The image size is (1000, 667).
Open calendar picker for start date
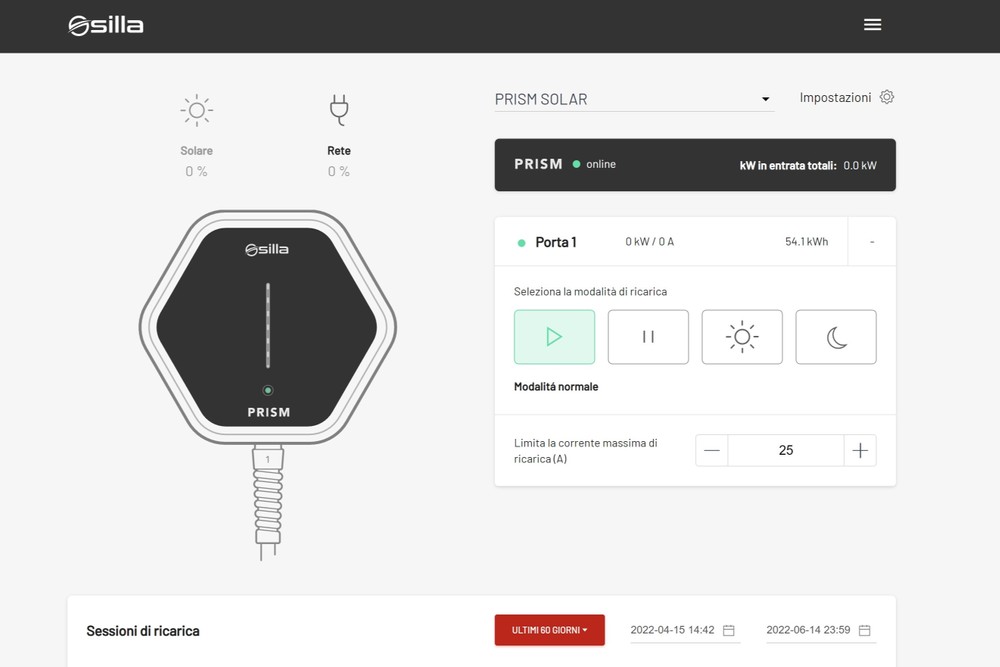pos(729,630)
